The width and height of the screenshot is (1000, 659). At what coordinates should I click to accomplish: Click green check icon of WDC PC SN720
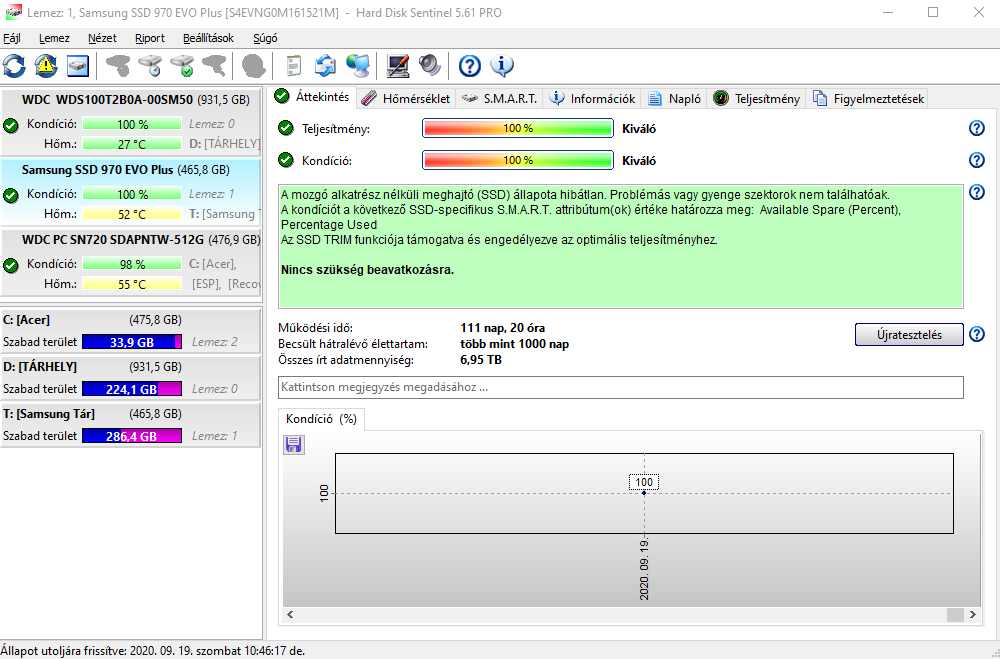(10, 265)
